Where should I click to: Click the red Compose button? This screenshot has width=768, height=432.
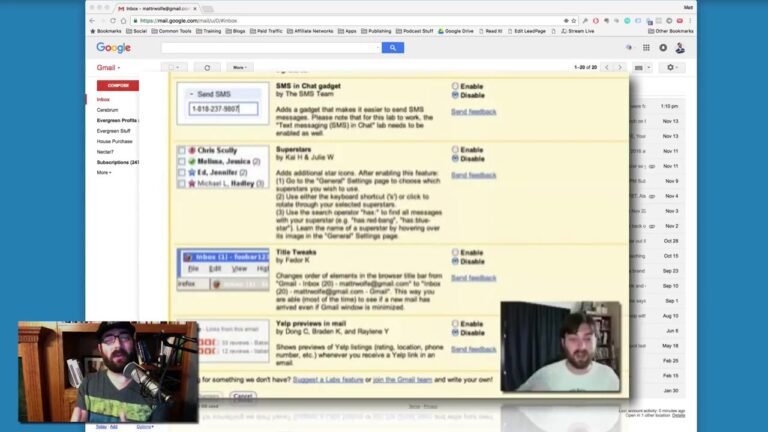tap(117, 85)
